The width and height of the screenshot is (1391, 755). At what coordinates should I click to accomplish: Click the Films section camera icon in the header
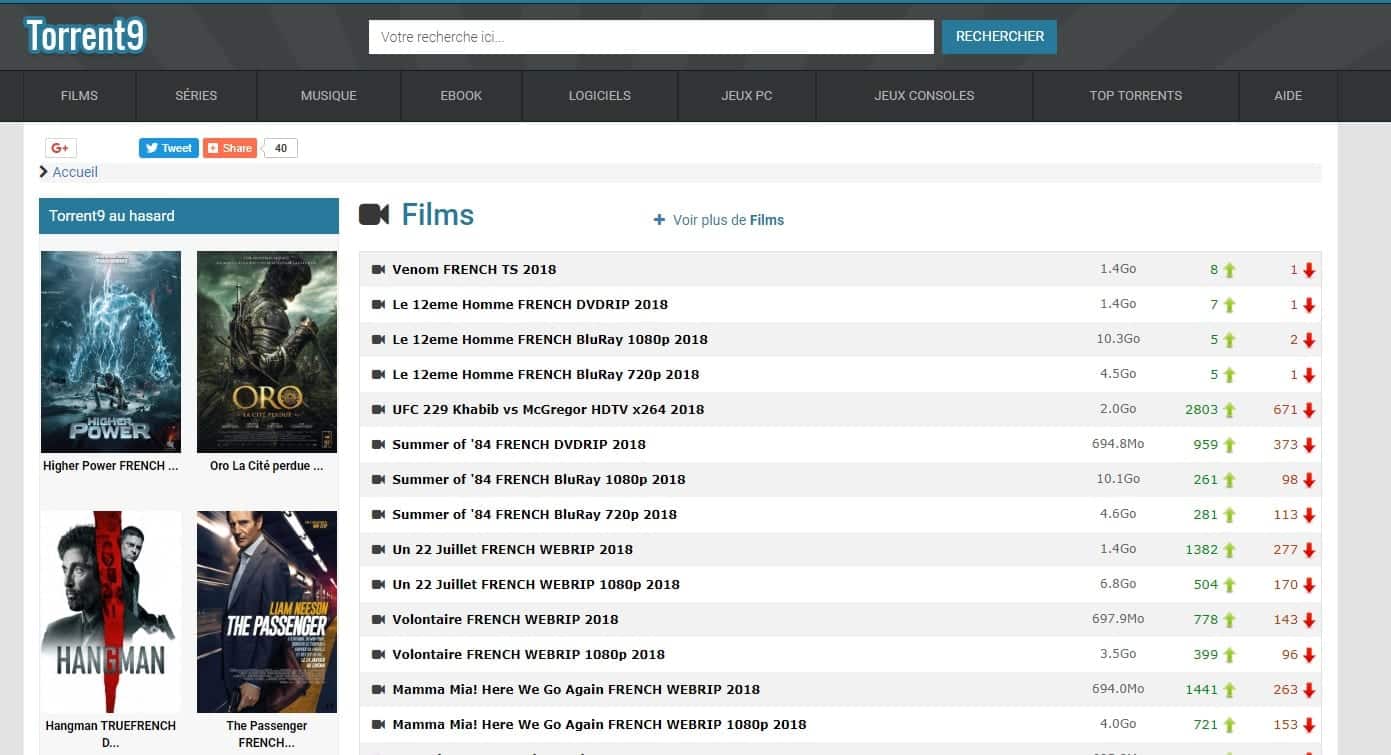375,213
